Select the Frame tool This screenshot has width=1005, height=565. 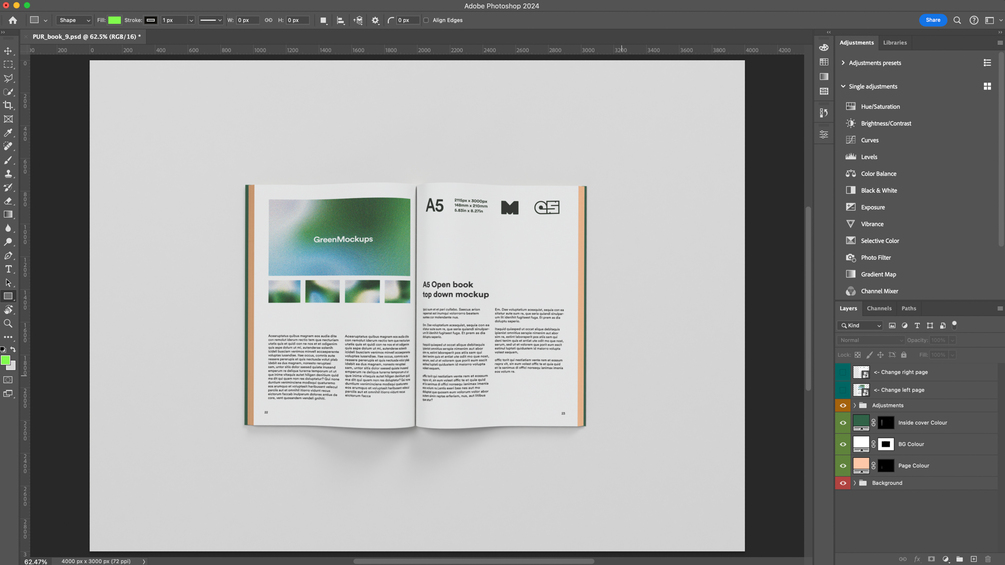(x=8, y=119)
